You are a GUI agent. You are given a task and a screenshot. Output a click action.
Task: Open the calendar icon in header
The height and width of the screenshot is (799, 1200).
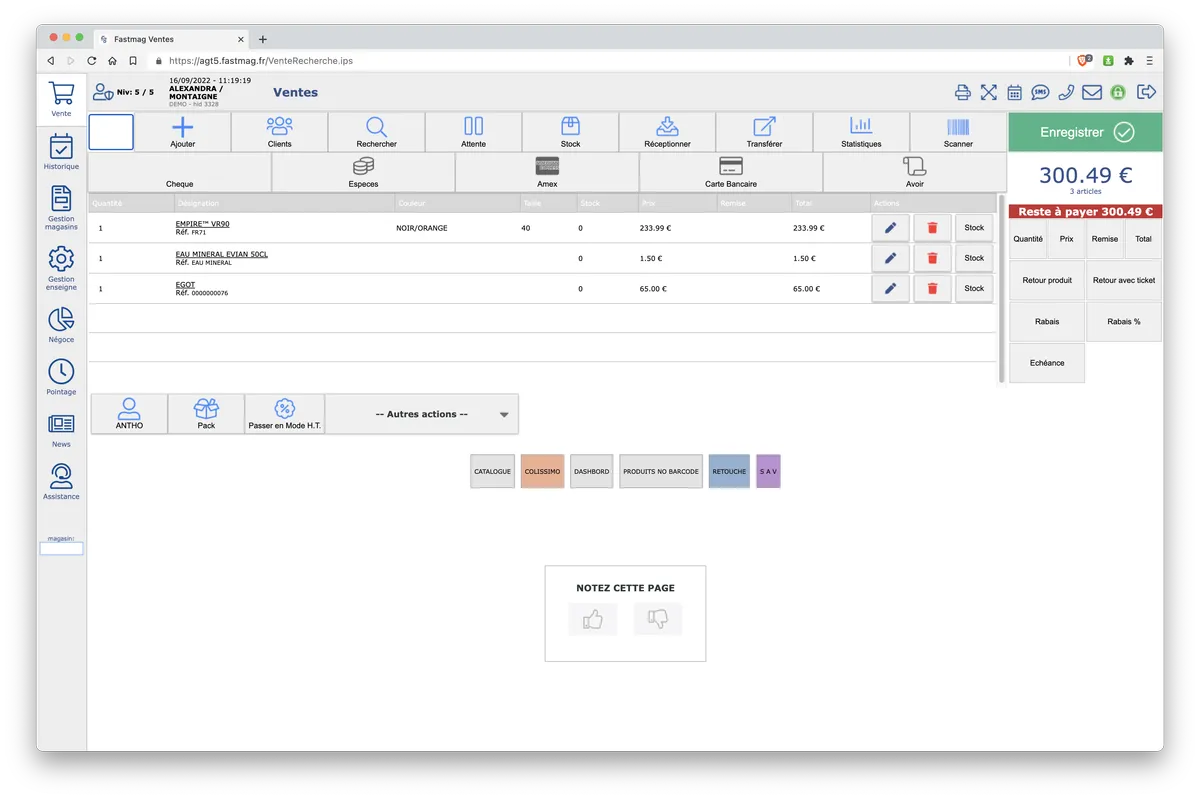[1014, 92]
